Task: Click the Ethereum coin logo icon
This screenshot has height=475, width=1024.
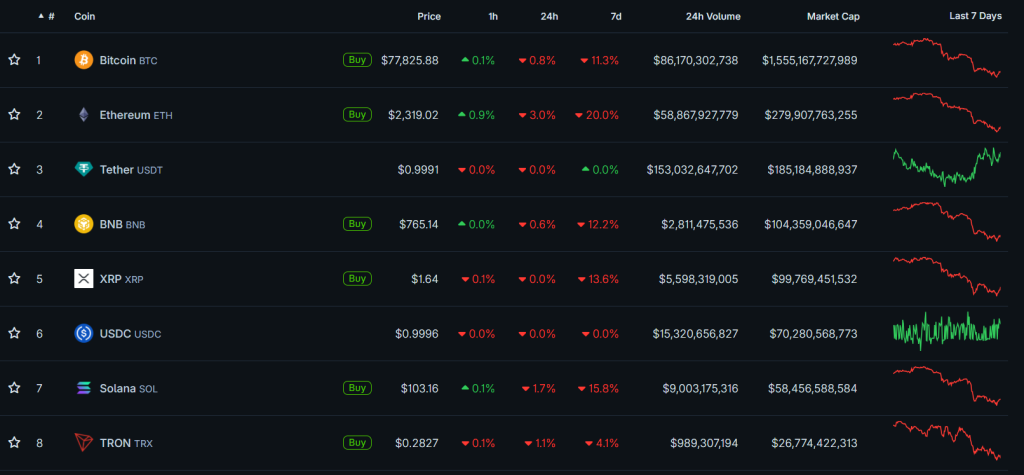Action: 84,115
